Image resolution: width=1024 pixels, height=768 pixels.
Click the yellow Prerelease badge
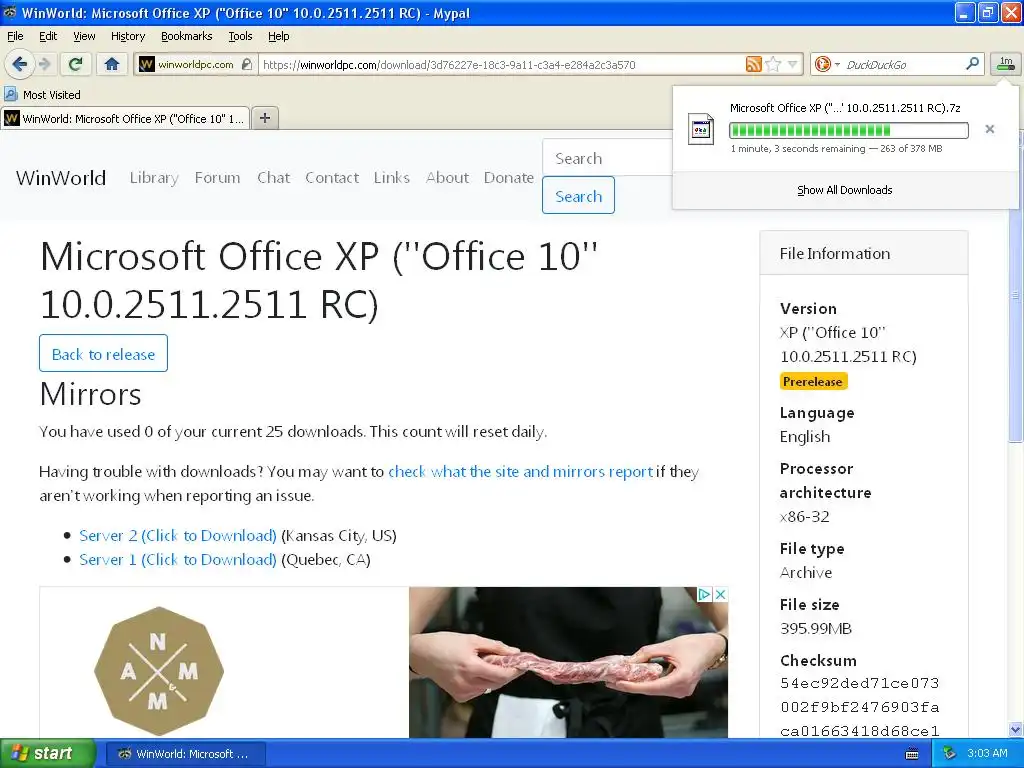click(x=813, y=381)
